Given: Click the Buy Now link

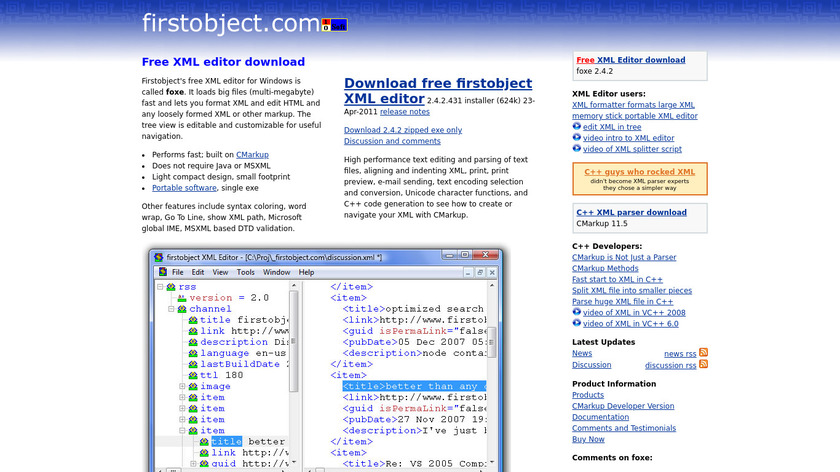Looking at the screenshot, I should pos(588,439).
